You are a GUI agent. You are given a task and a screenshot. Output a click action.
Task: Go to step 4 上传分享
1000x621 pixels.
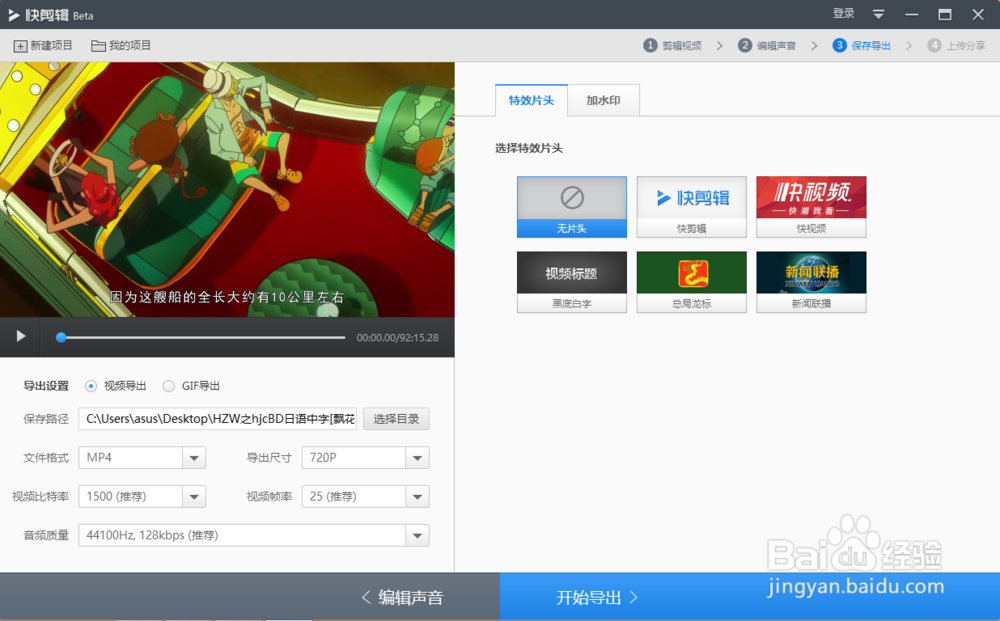tap(956, 45)
